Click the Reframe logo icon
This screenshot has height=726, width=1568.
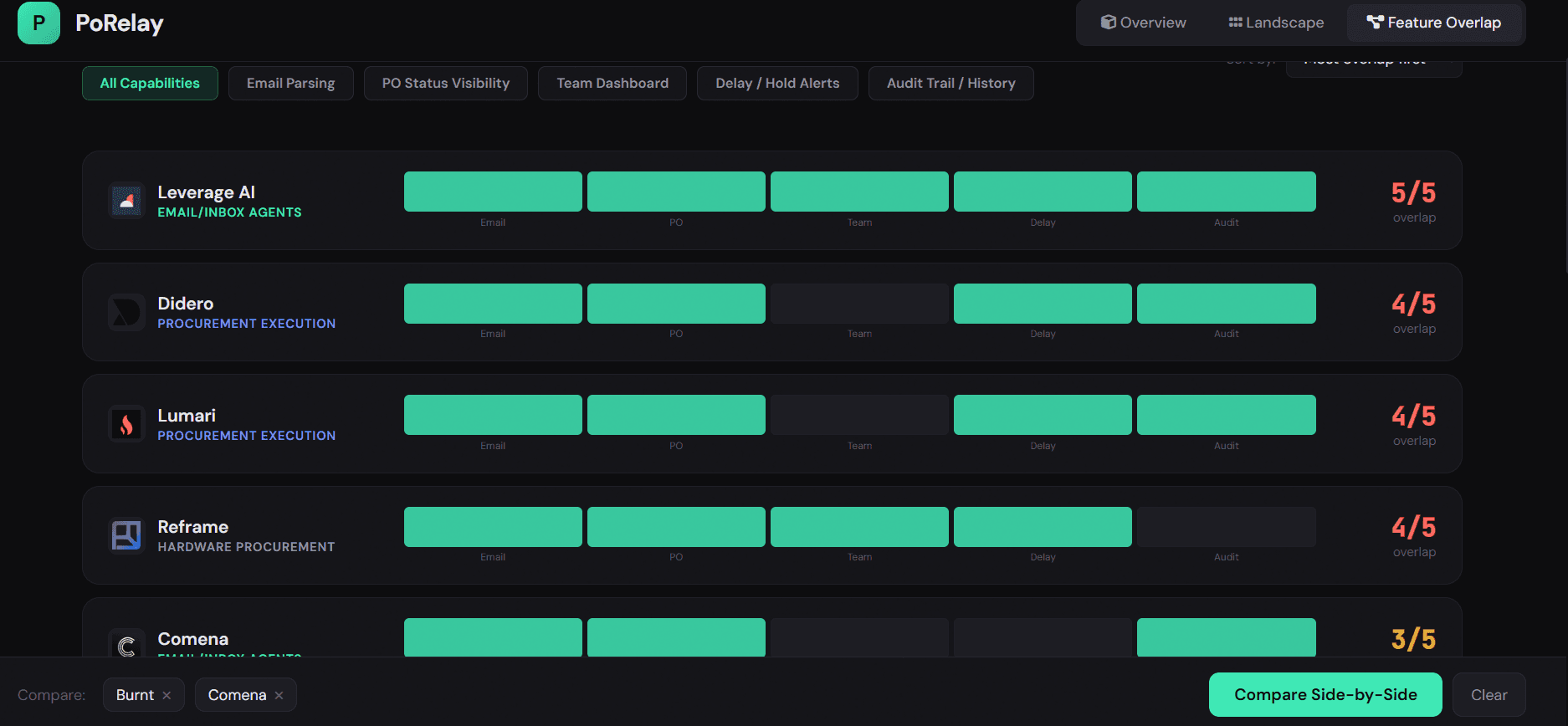(126, 535)
